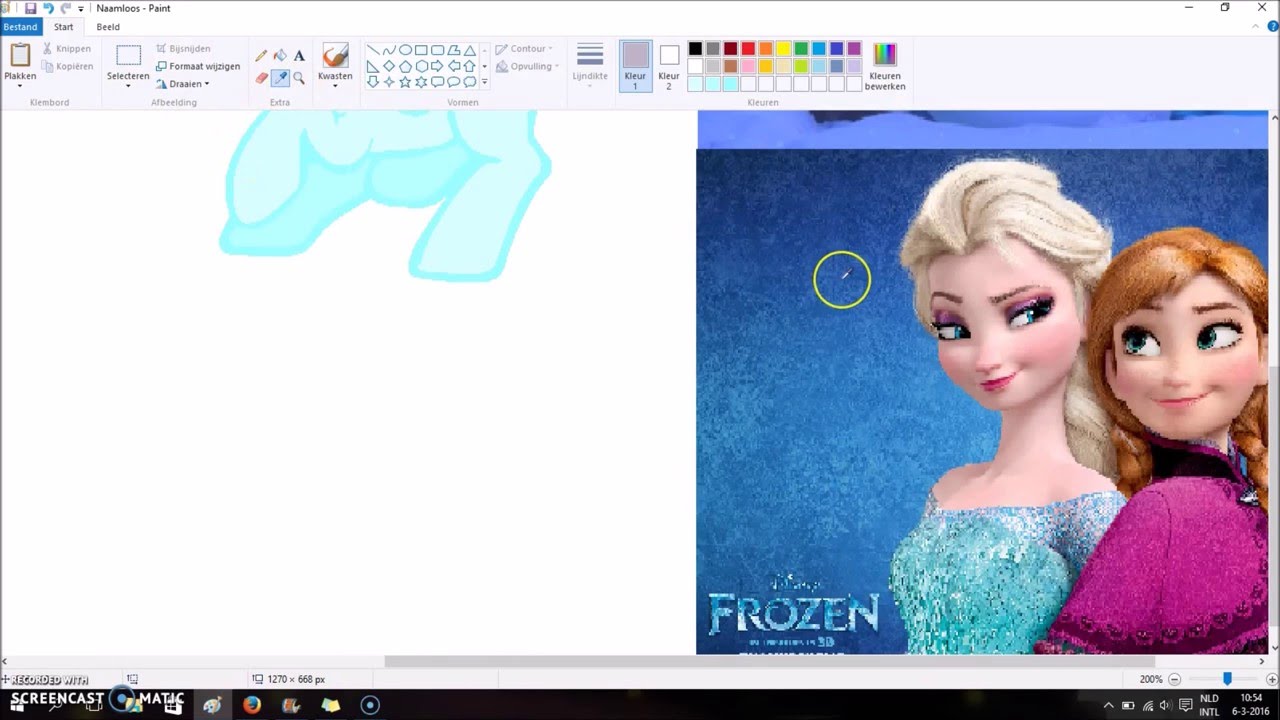
Task: Click the horizontal scrollbar thumb
Action: pyautogui.click(x=769, y=661)
